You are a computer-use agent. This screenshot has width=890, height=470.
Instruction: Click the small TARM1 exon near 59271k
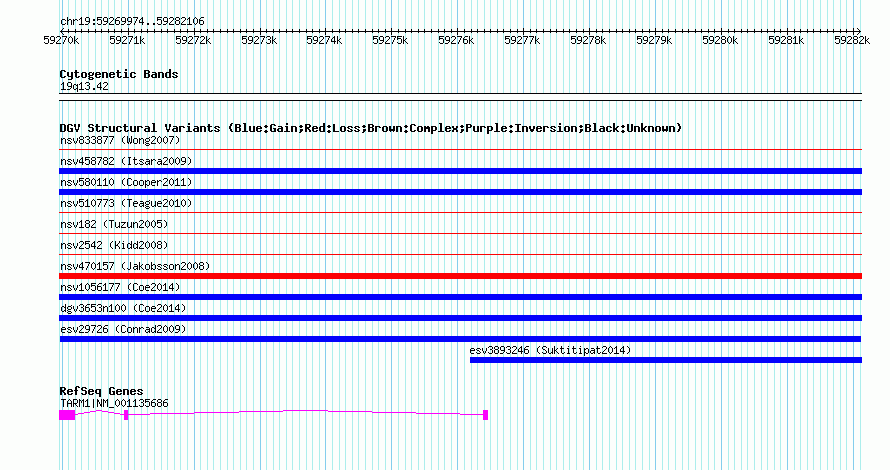pyautogui.click(x=126, y=415)
